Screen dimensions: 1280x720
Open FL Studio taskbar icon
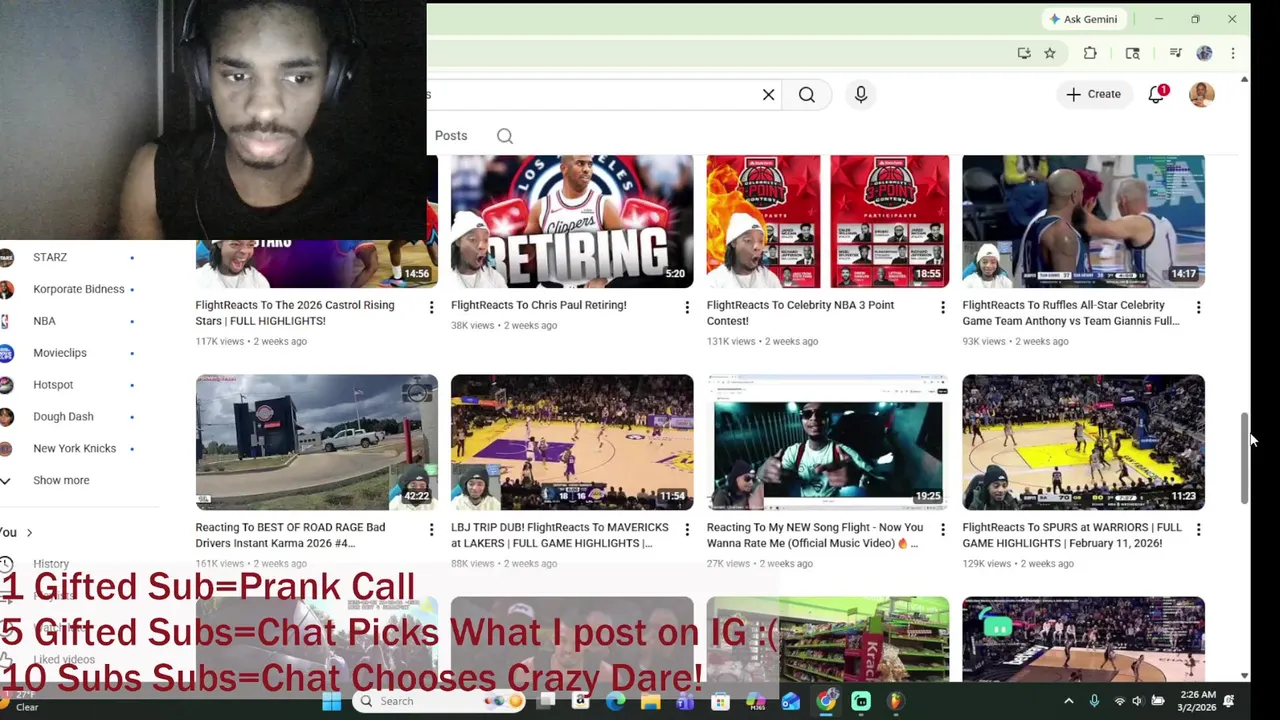896,701
